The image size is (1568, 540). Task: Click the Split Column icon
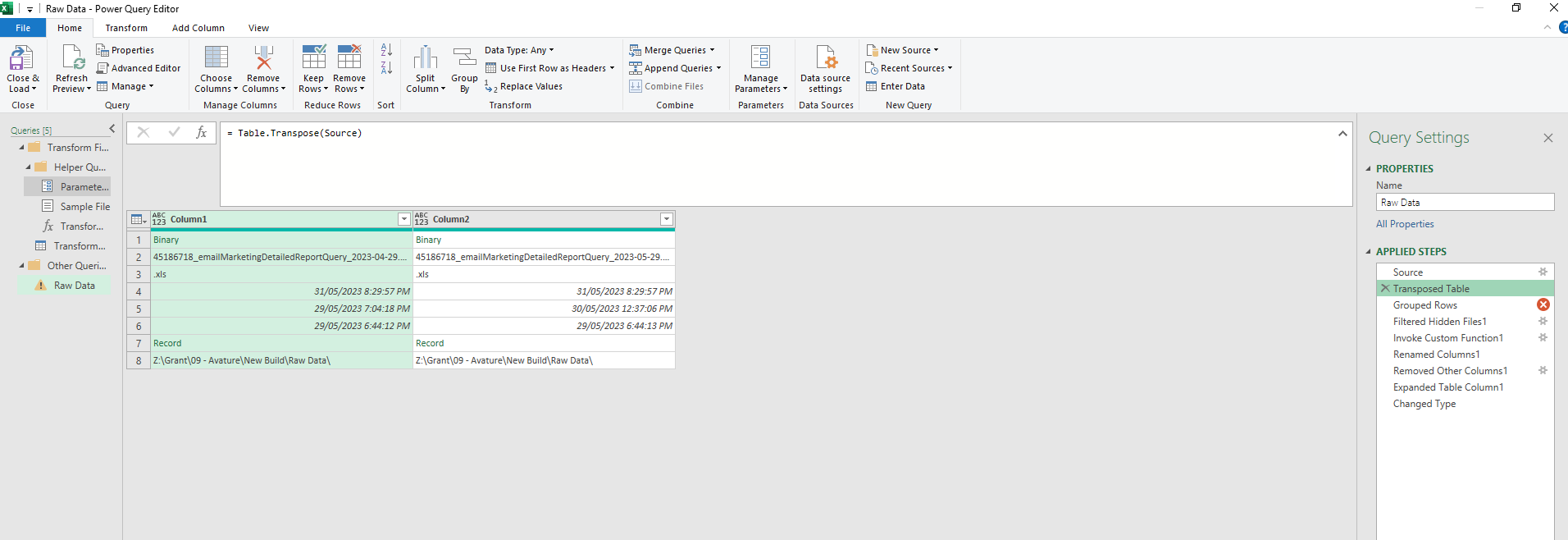pos(425,57)
